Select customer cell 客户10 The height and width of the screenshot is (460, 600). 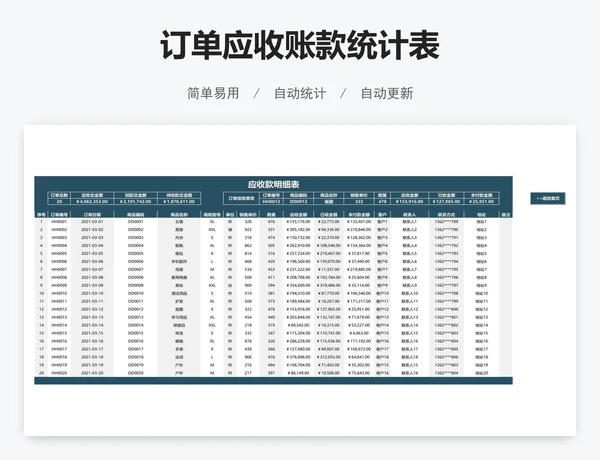pos(382,294)
